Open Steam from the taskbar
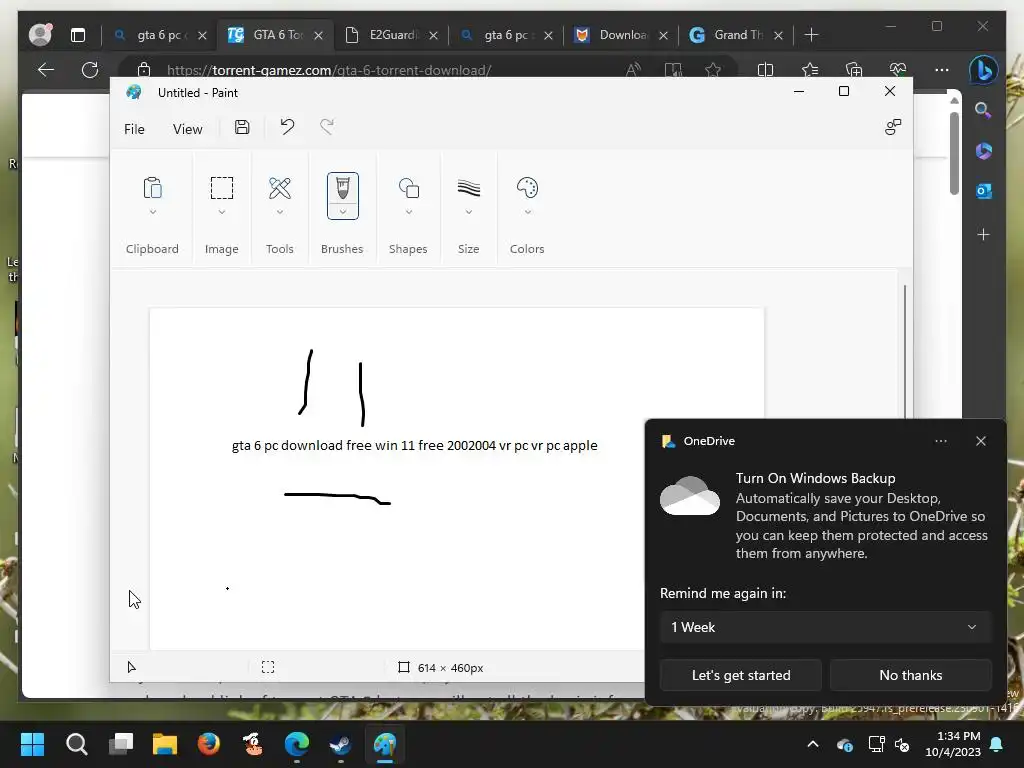1024x768 pixels. coord(340,744)
